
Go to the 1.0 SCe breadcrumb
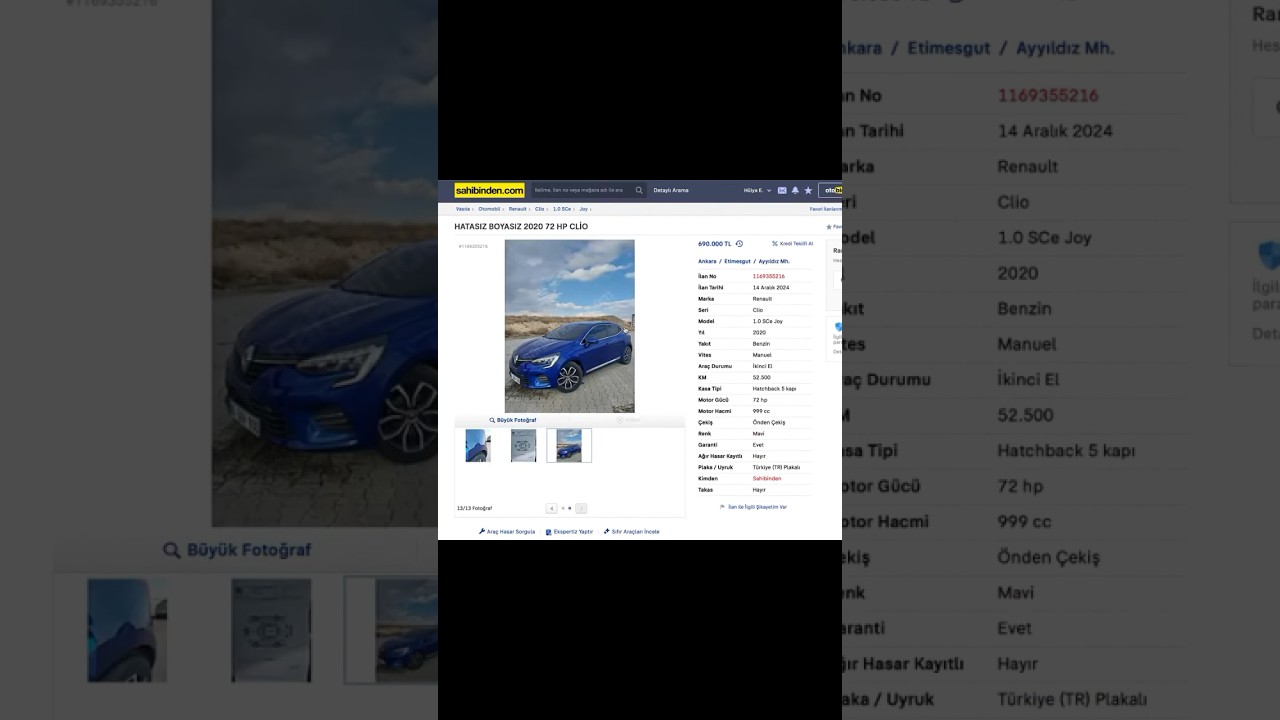pos(562,209)
